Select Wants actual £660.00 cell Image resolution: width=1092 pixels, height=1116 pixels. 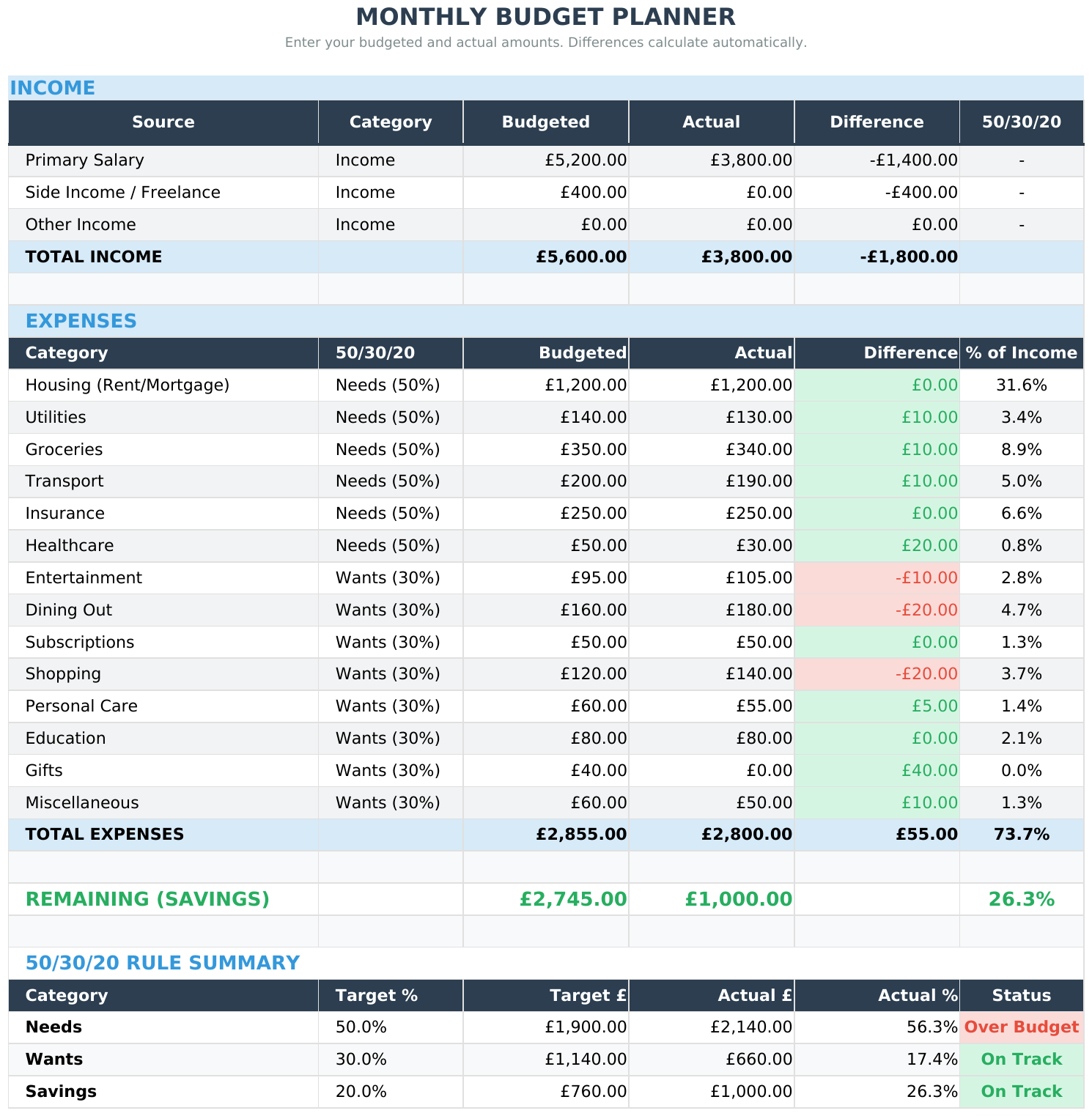click(x=712, y=1060)
